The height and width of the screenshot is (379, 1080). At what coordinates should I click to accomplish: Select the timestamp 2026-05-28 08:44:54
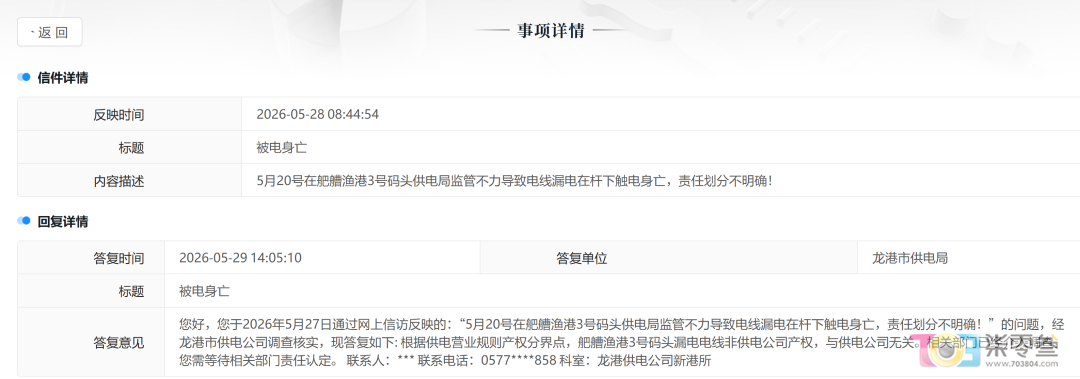click(318, 114)
